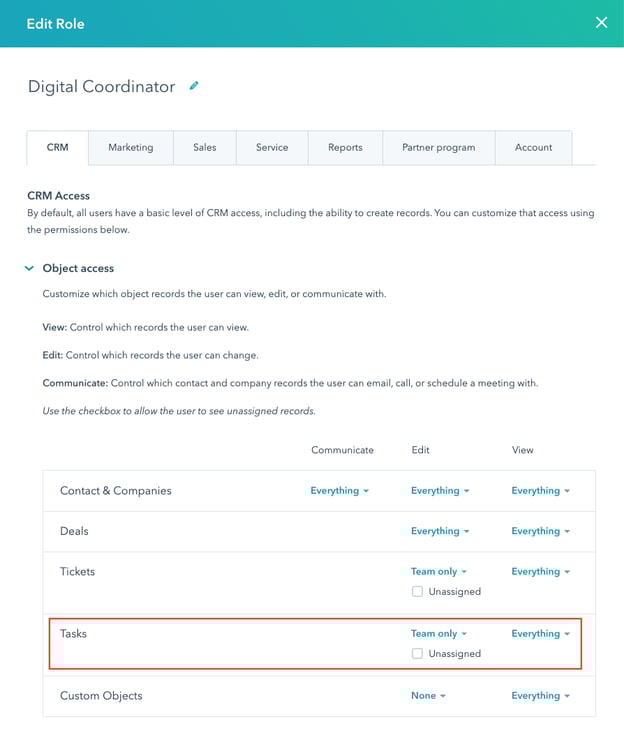Enable Unassigned checkbox for Tasks
Viewport: 624px width, 742px height.
tap(417, 653)
